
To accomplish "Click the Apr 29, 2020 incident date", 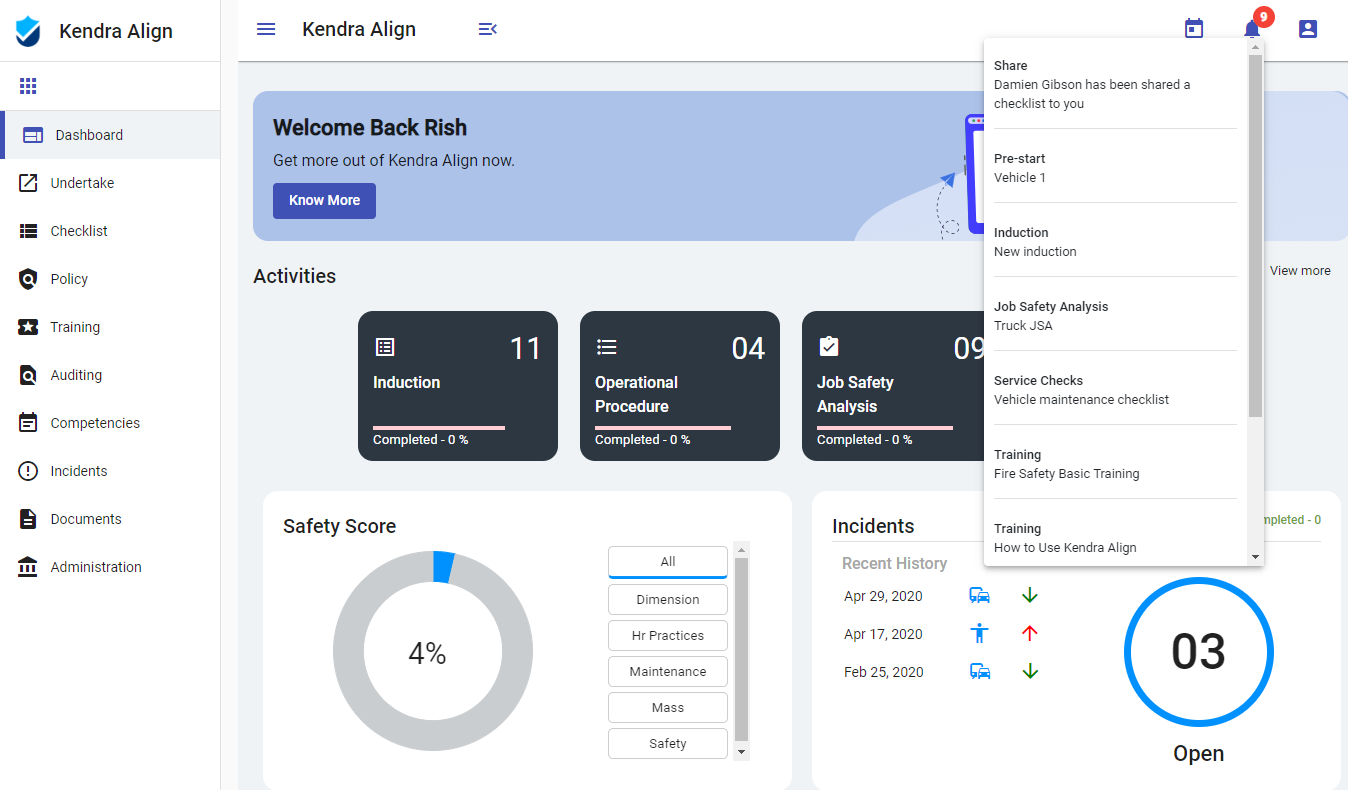I will coord(883,596).
